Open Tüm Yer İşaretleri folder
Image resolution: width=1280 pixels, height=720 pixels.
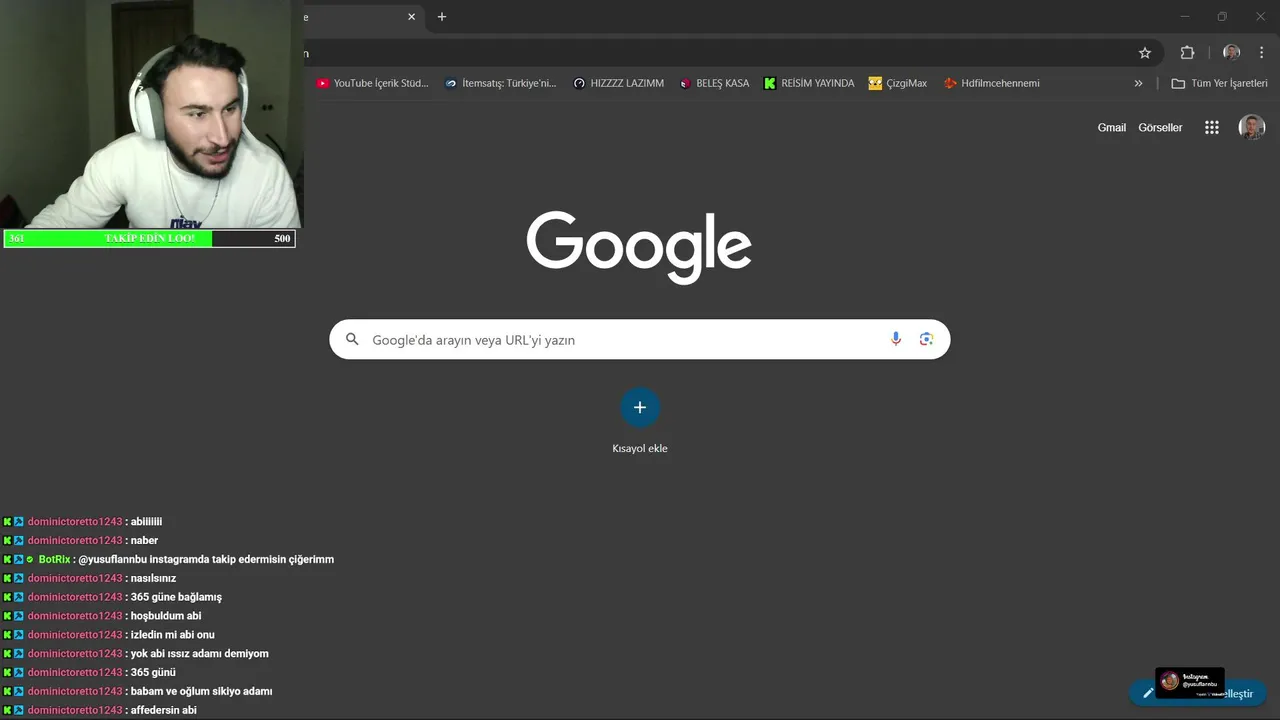(1219, 83)
